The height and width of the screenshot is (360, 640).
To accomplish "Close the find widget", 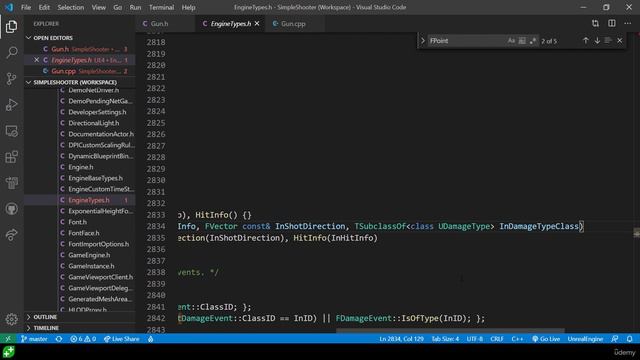I will tap(620, 40).
